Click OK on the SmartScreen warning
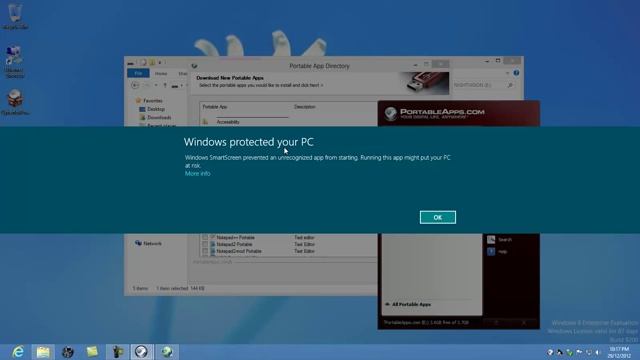This screenshot has height=360, width=640. coord(438,218)
